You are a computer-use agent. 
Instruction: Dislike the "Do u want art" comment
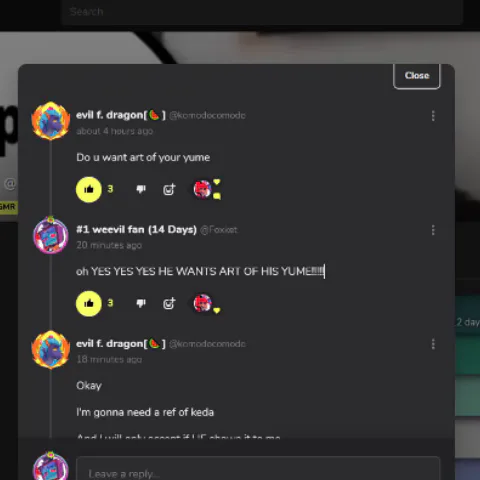141,189
